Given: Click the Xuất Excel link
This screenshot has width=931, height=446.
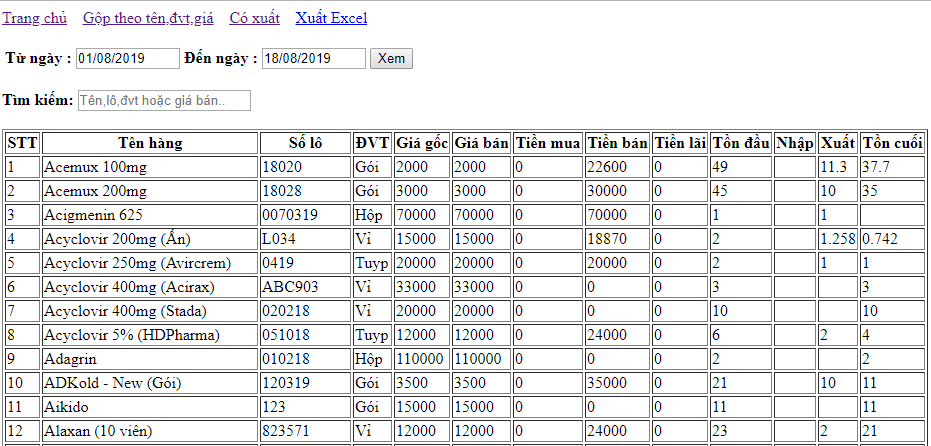Looking at the screenshot, I should click(331, 18).
